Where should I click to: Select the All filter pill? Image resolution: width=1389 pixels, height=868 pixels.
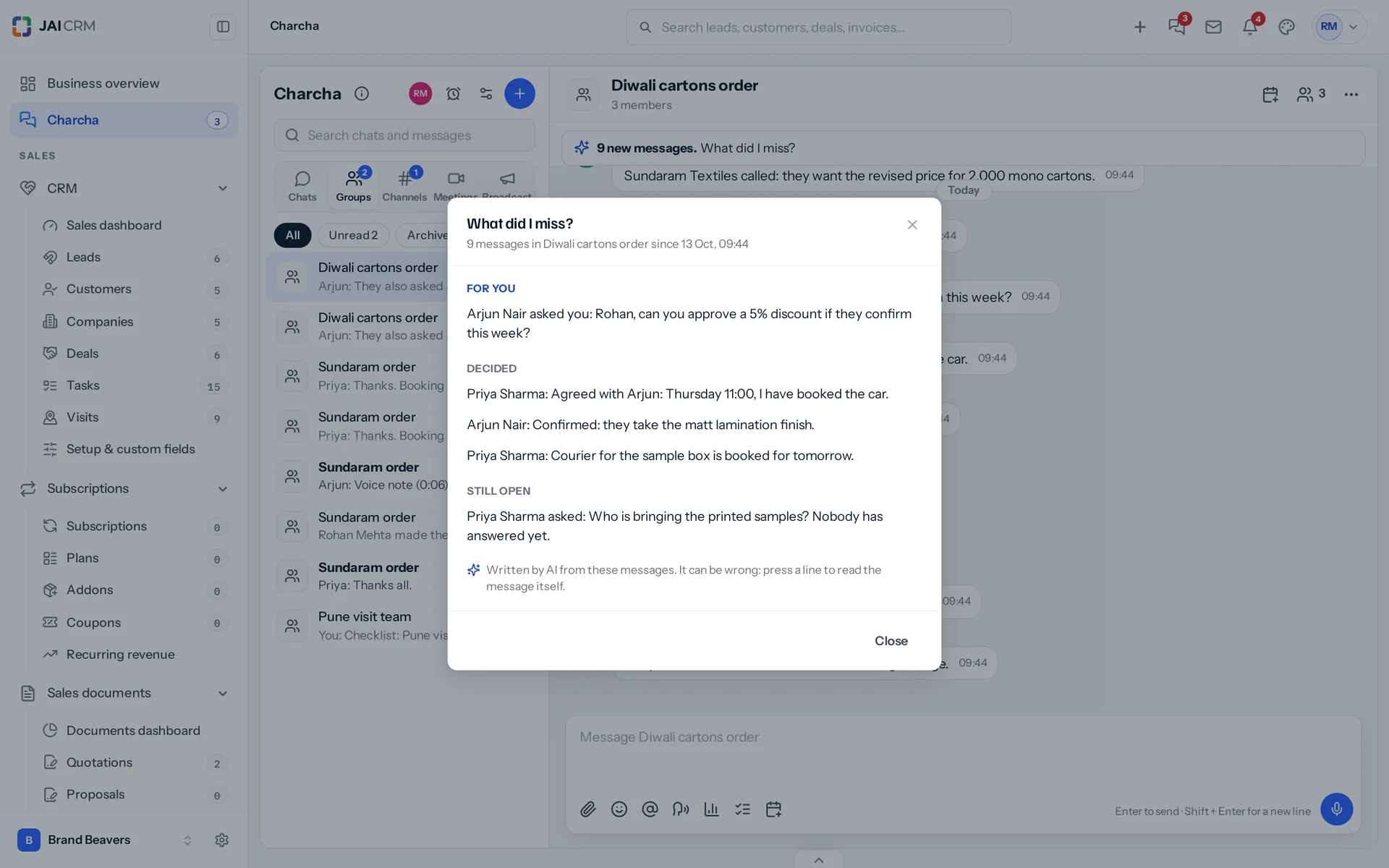click(x=292, y=235)
